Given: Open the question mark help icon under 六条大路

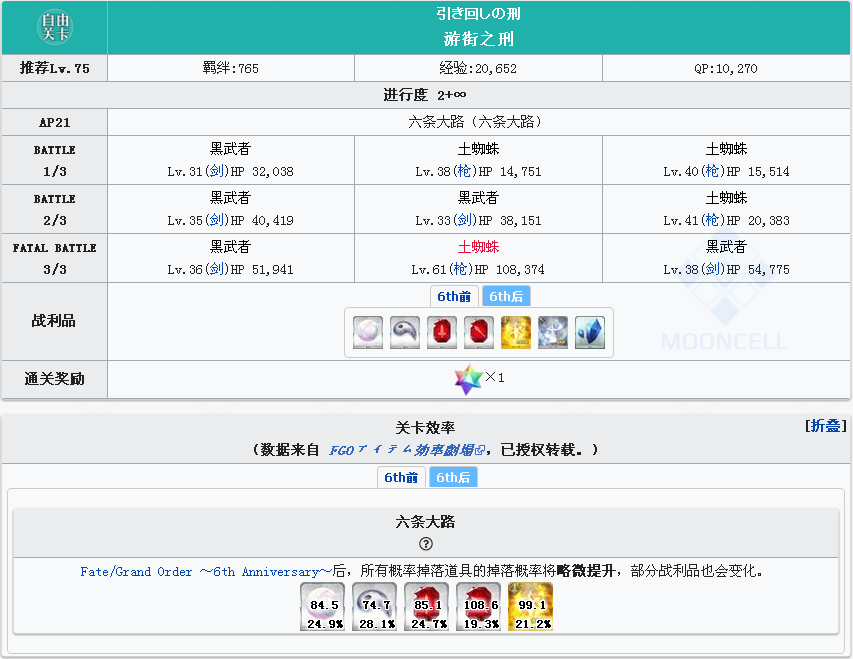Looking at the screenshot, I should coord(426,544).
